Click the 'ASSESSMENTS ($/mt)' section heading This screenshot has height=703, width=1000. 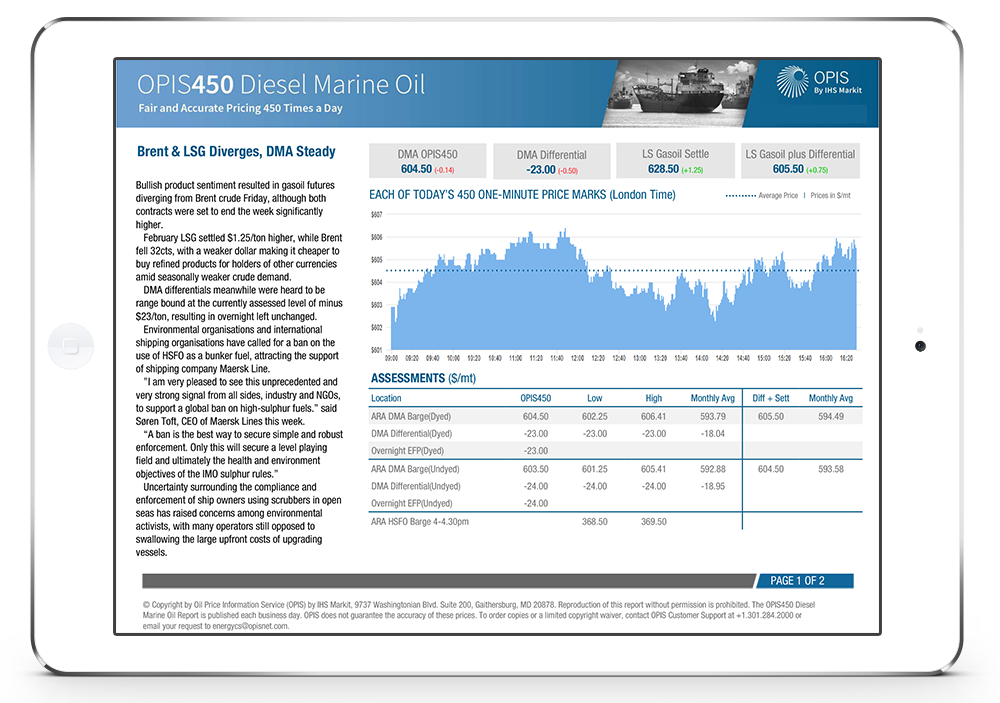[423, 378]
